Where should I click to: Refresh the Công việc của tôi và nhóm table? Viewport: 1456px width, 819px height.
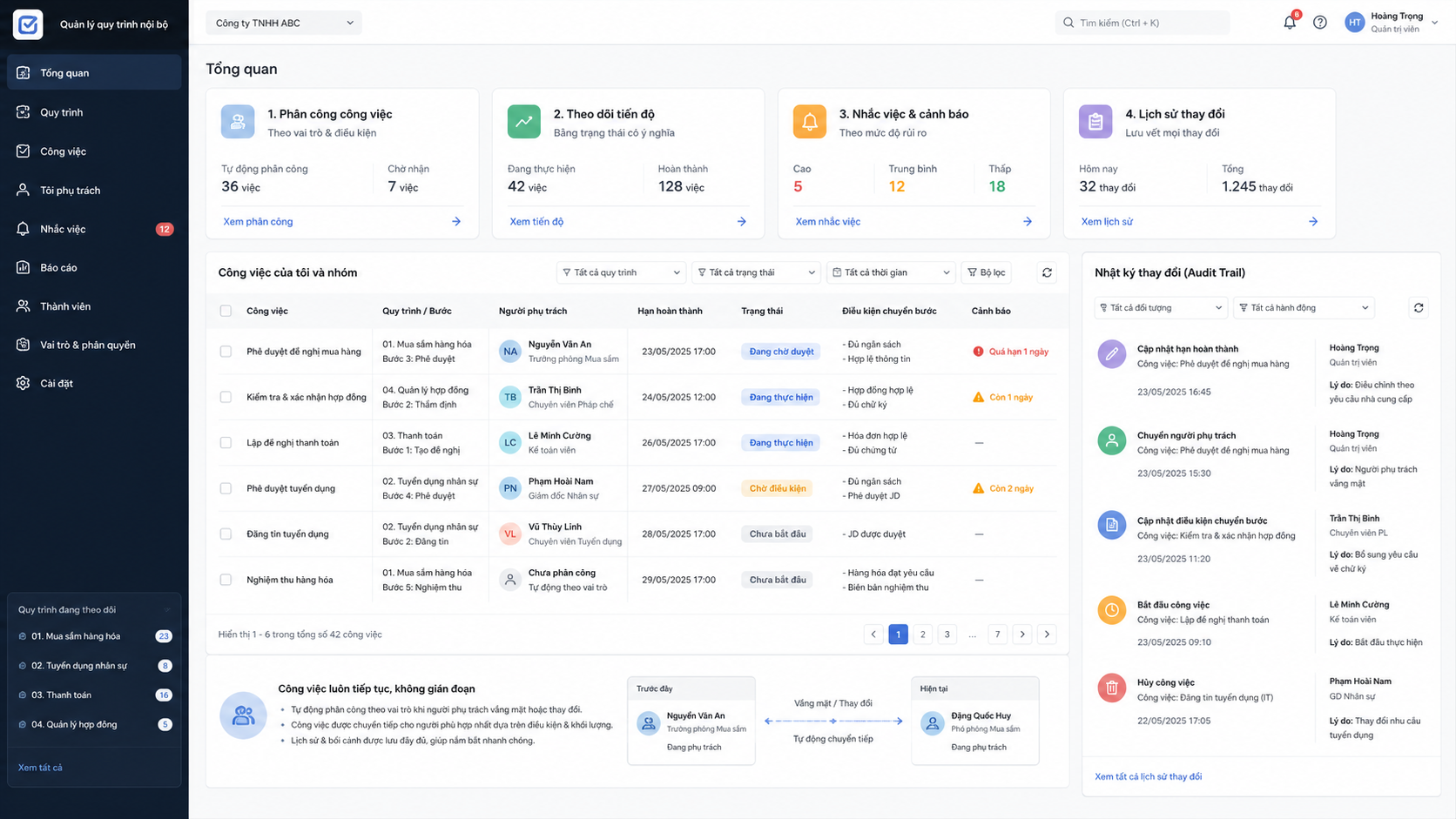point(1047,272)
